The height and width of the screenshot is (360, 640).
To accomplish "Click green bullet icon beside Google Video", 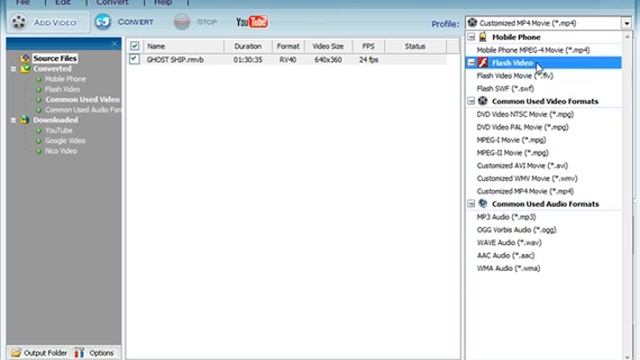I will pyautogui.click(x=39, y=141).
